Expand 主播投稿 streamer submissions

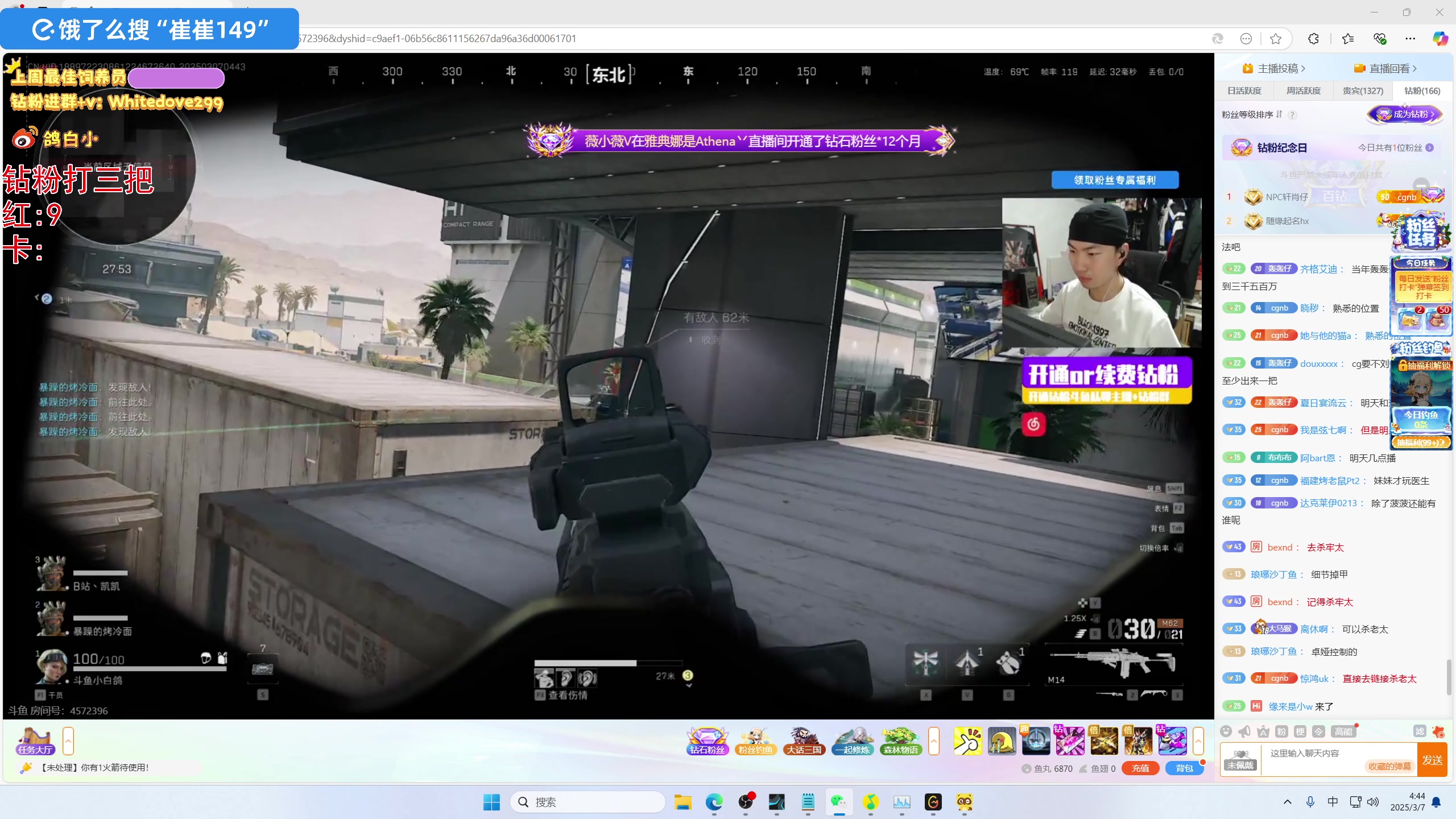(1278, 69)
